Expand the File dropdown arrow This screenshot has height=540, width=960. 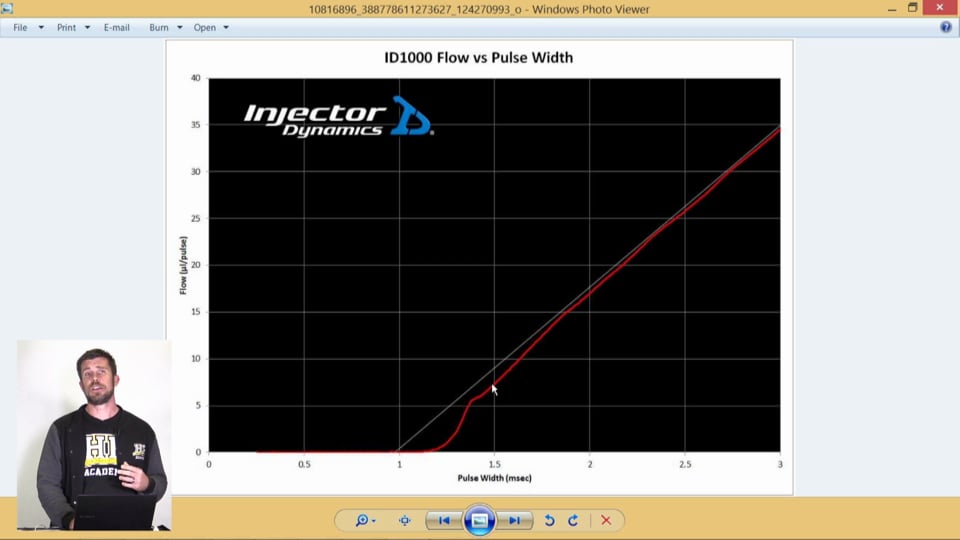point(41,28)
